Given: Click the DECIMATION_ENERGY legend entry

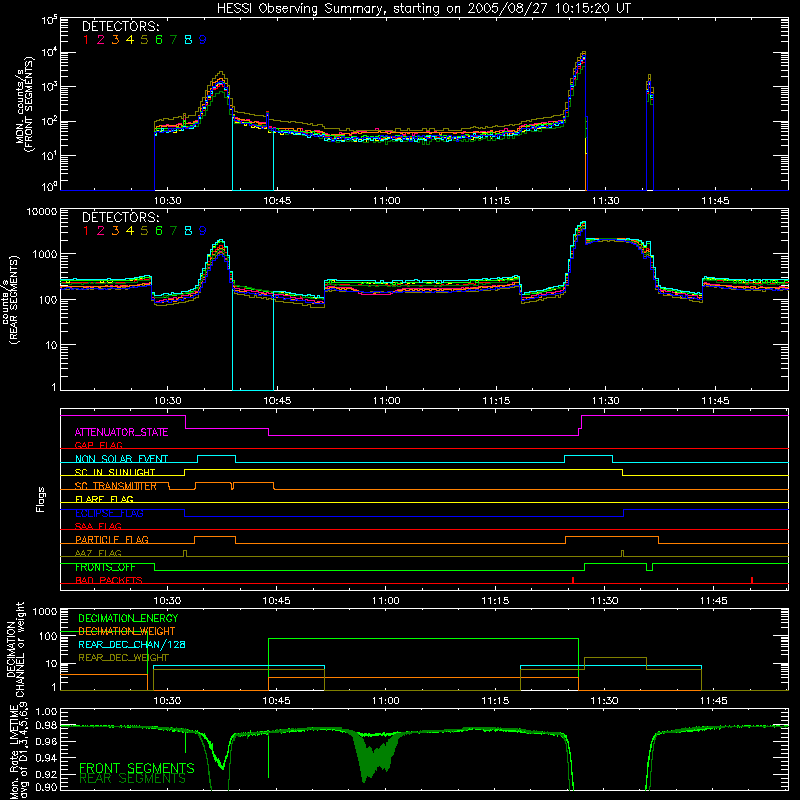Looking at the screenshot, I should point(128,618).
